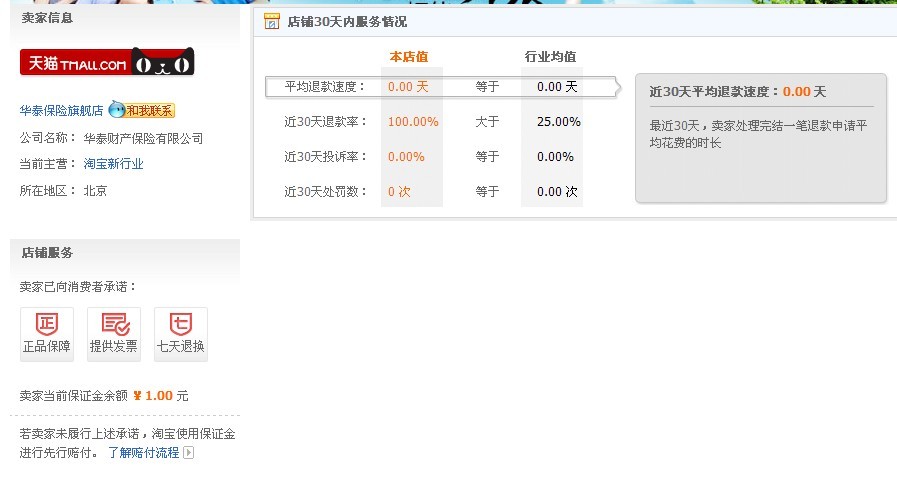
Task: Click the Wangwang chat bubble icon
Action: coord(116,109)
